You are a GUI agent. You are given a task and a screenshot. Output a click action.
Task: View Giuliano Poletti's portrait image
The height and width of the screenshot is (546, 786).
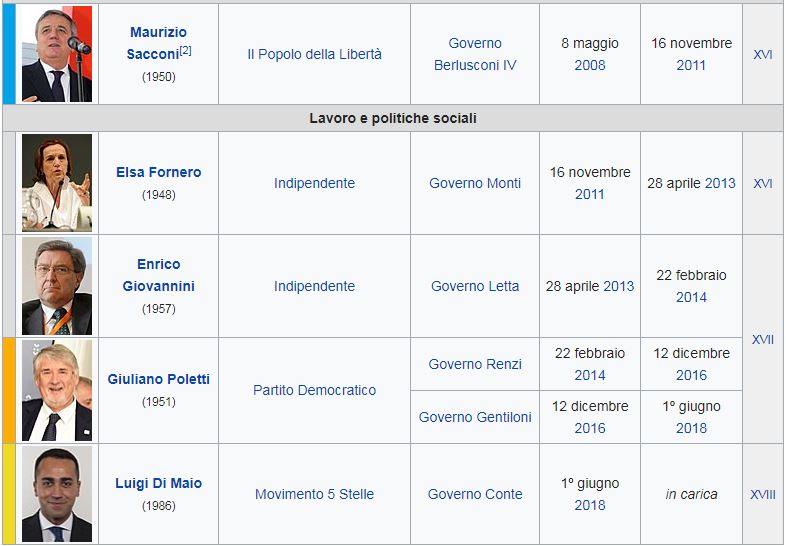57,391
